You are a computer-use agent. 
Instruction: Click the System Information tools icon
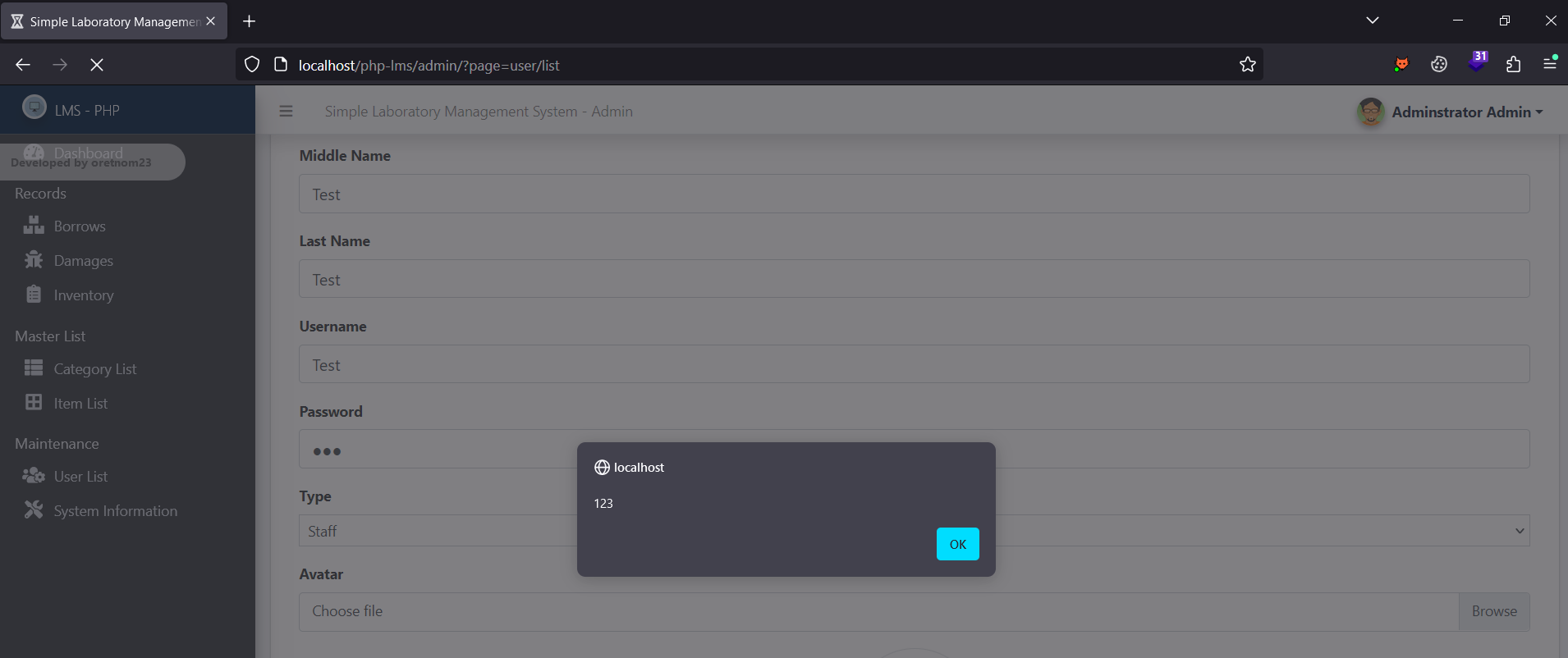tap(34, 510)
